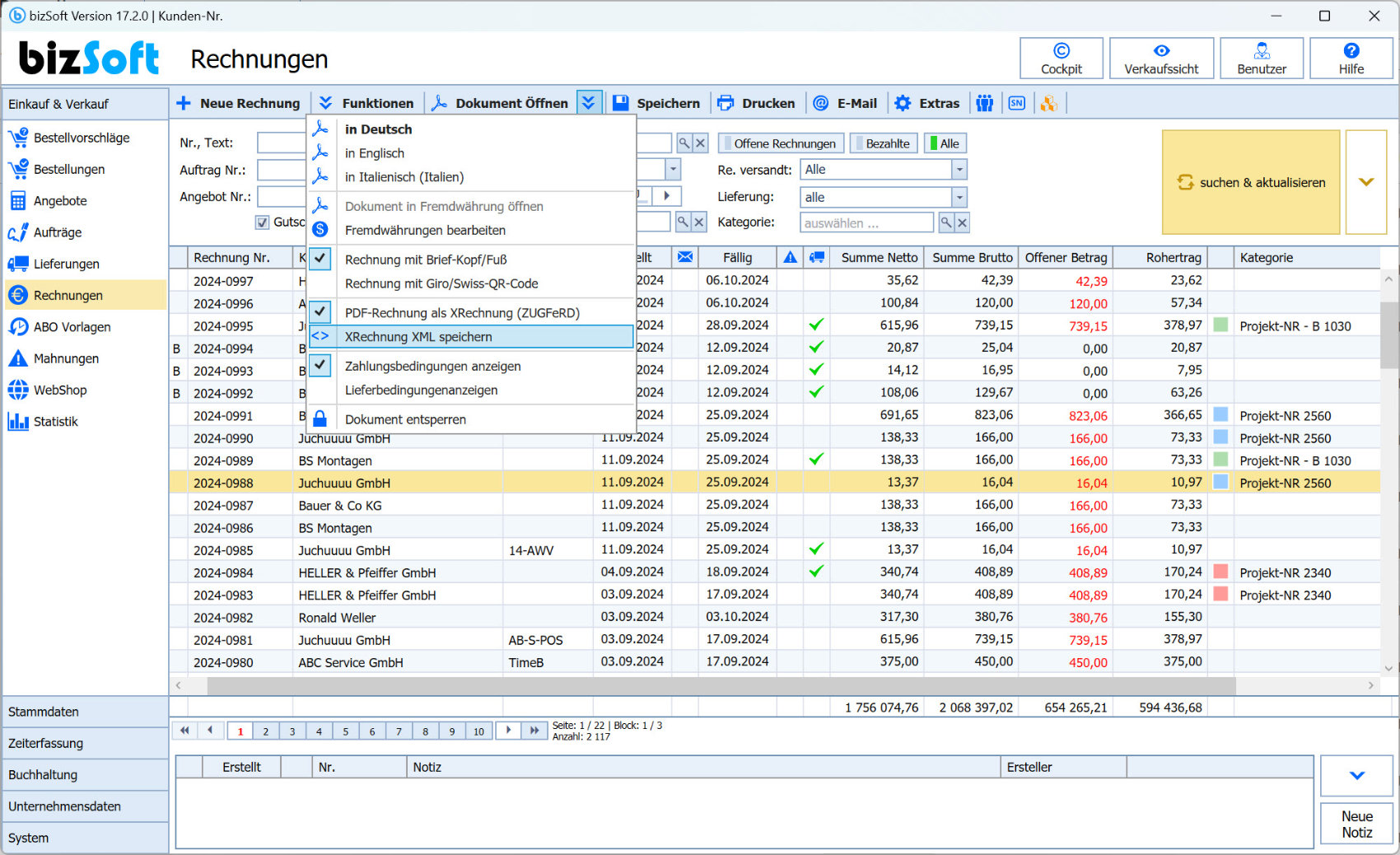The height and width of the screenshot is (855, 1400).
Task: Open Extras gear icon
Action: (903, 103)
